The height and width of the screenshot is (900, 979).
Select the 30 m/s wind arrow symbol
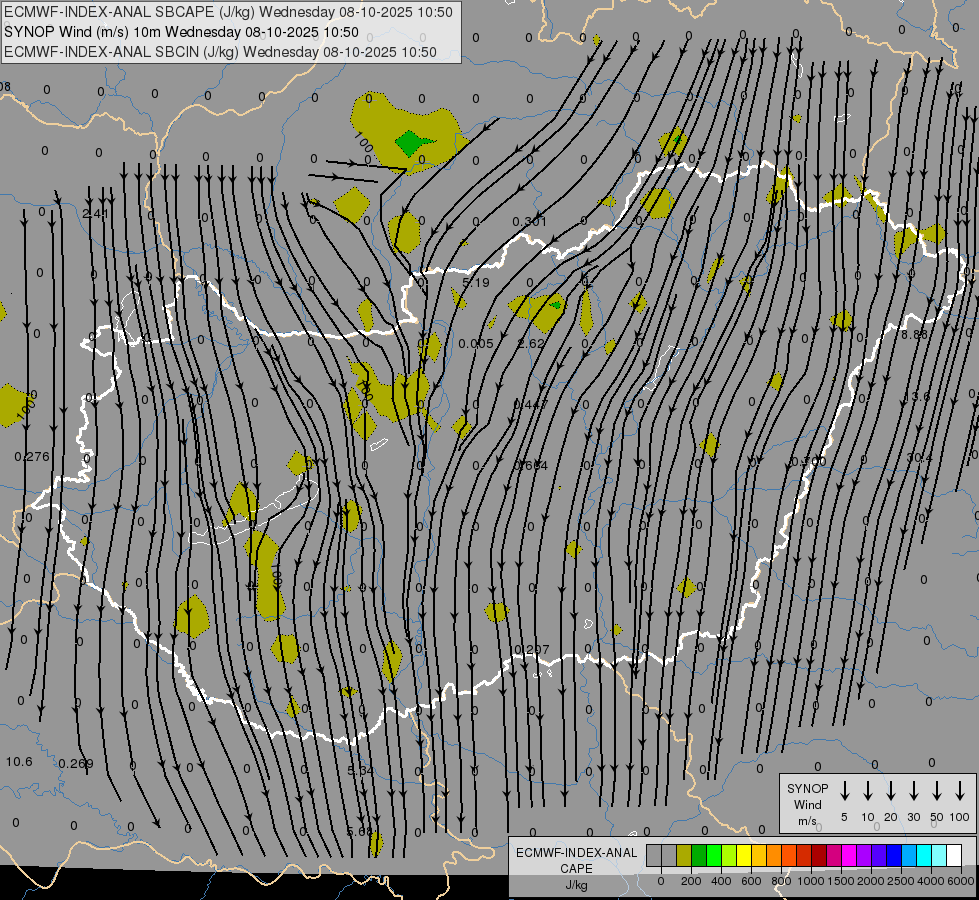pyautogui.click(x=914, y=791)
